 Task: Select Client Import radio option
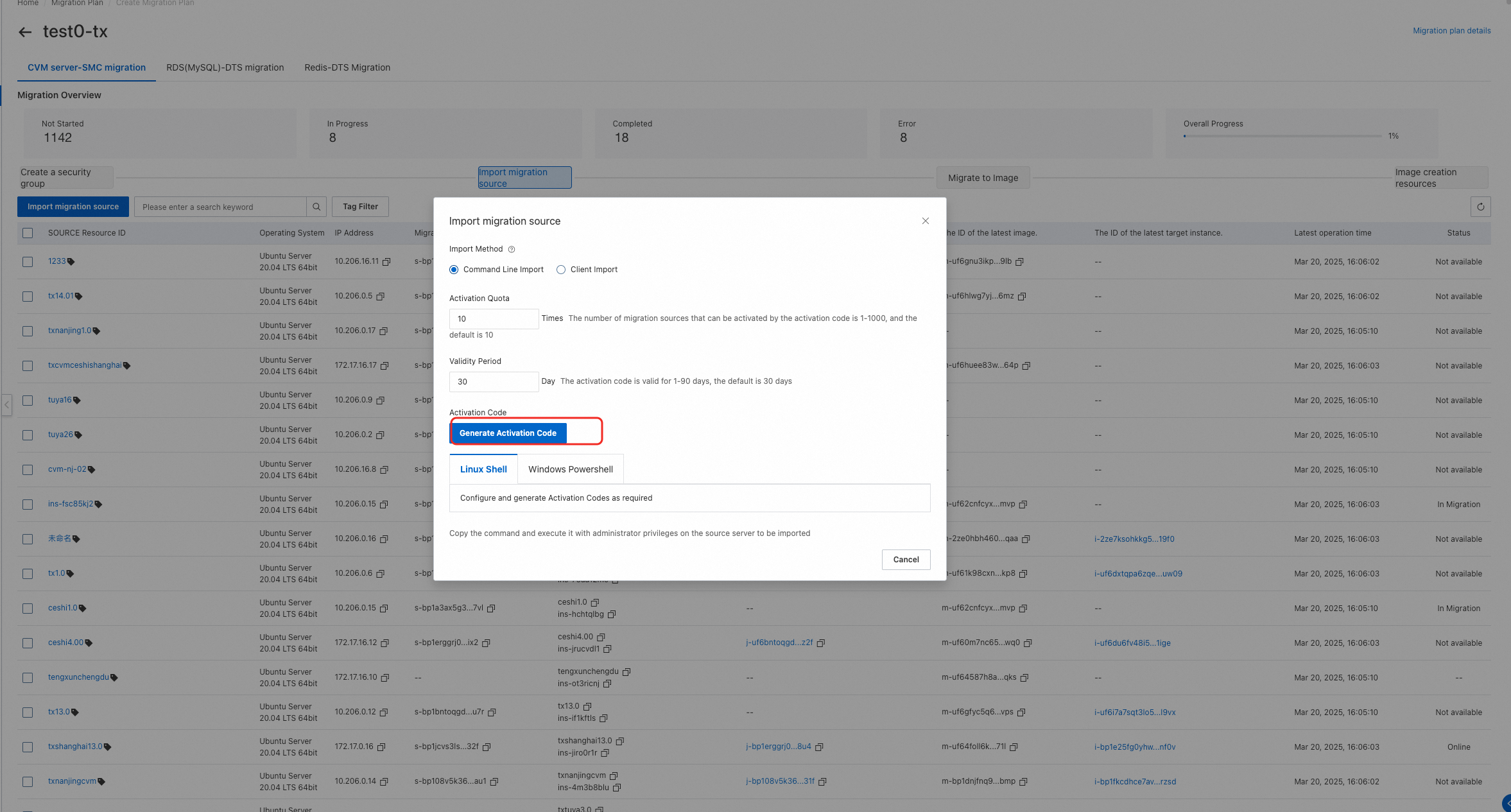click(561, 270)
